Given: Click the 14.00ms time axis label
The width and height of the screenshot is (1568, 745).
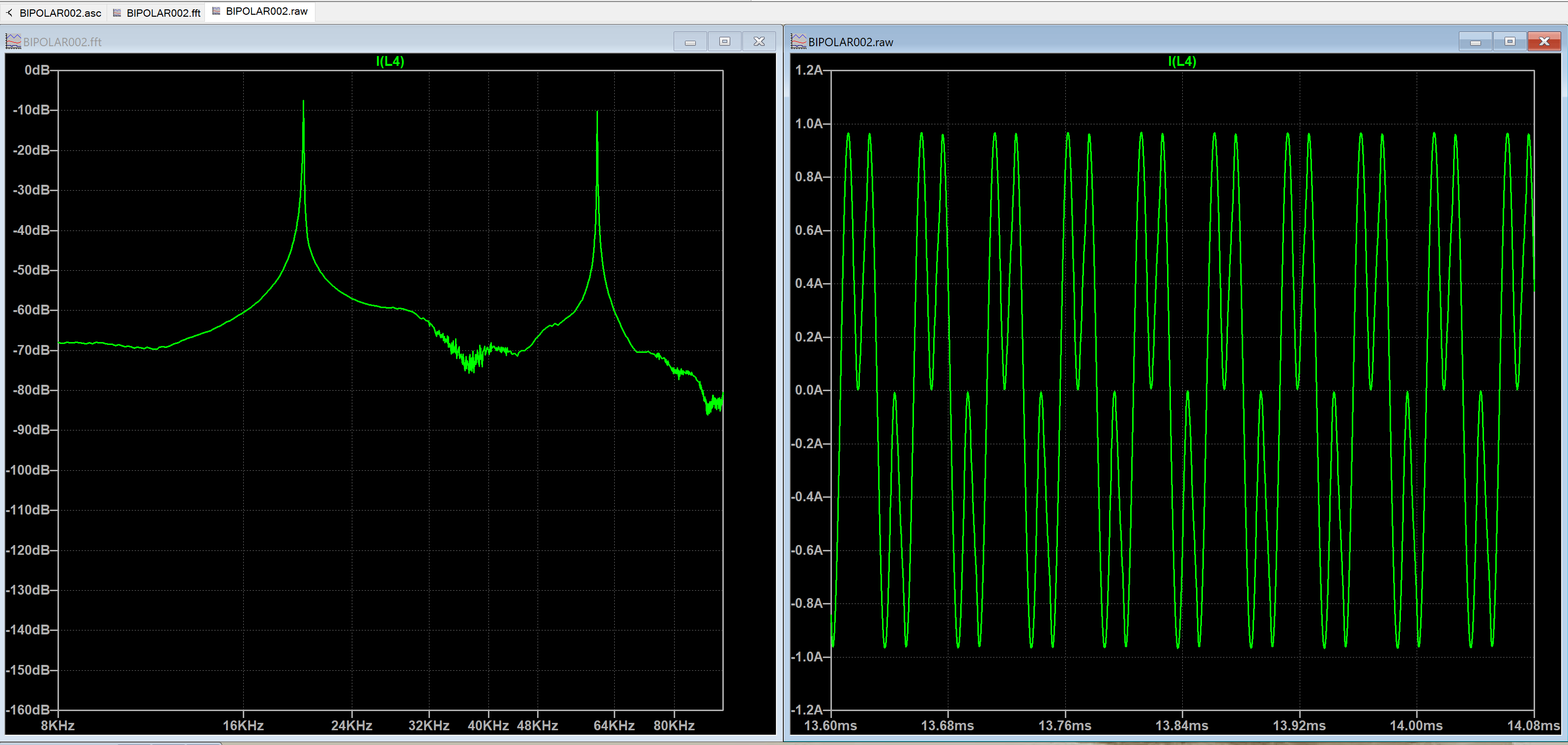Looking at the screenshot, I should coord(1417,725).
